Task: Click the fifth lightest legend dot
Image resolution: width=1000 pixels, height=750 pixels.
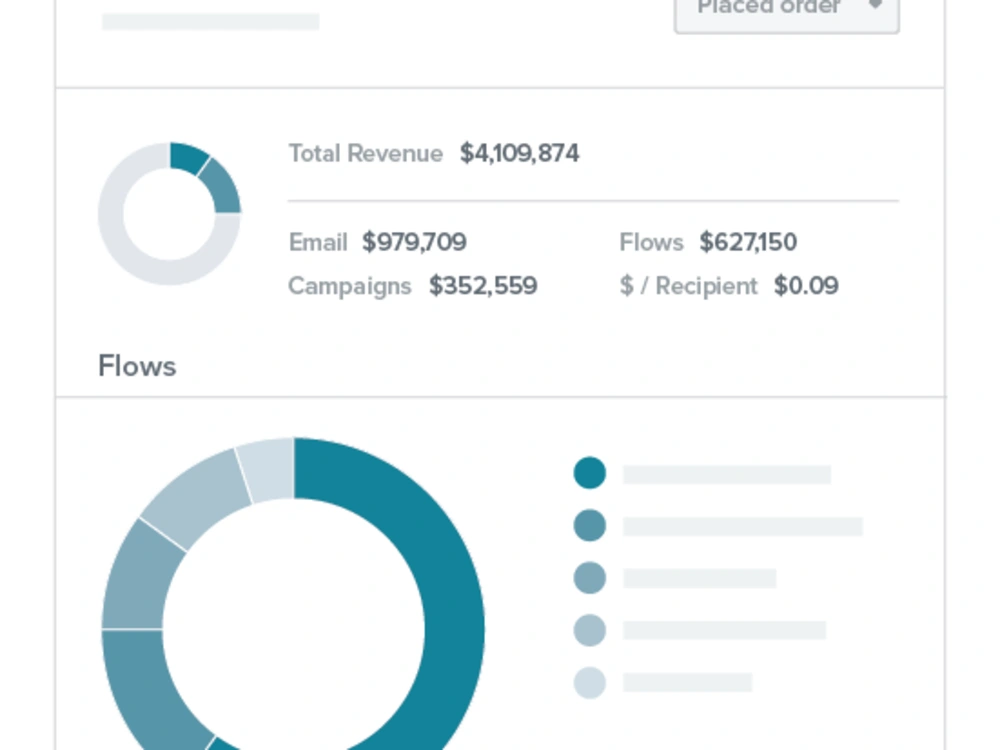Action: [589, 682]
